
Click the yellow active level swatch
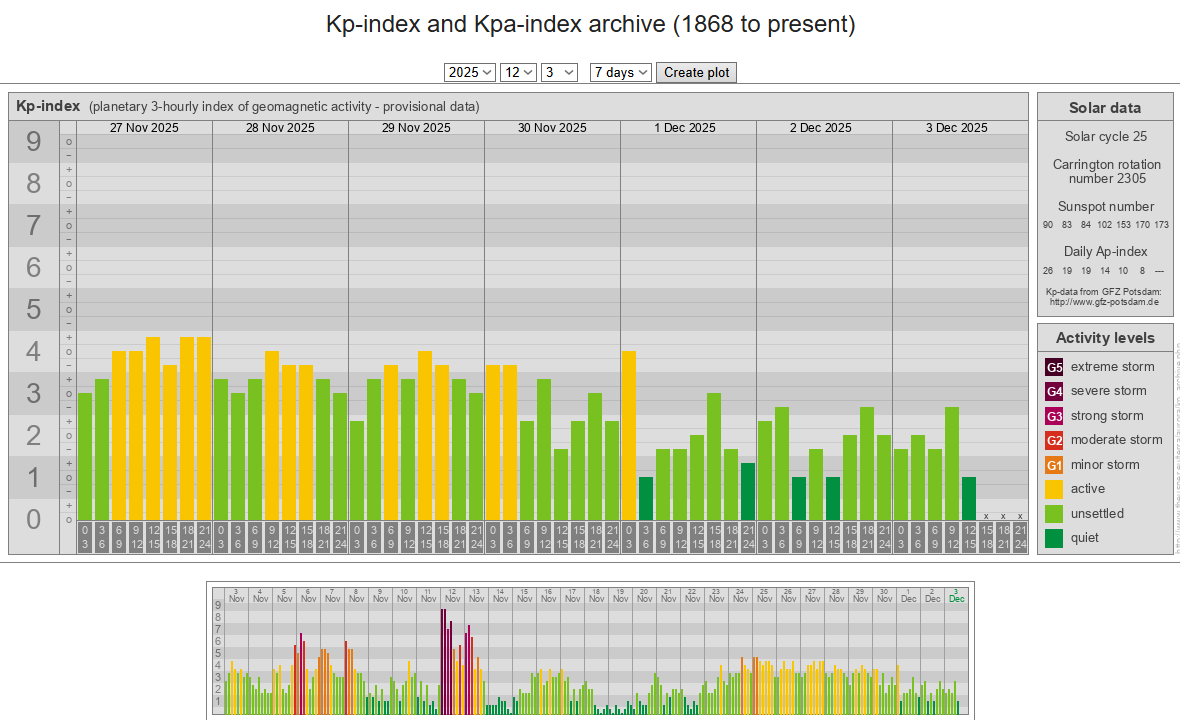coord(1054,489)
